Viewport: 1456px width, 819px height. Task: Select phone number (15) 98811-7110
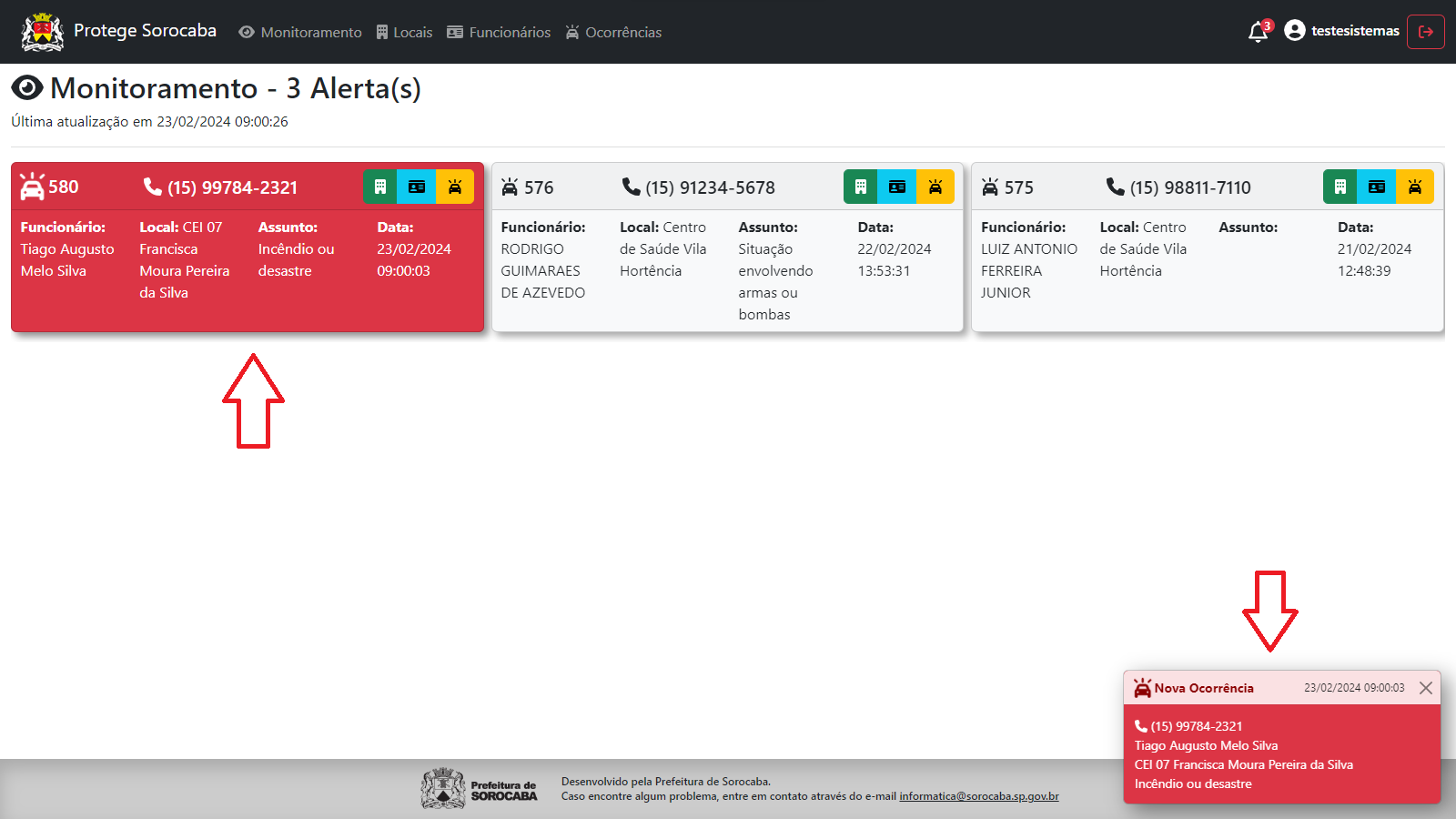tap(1190, 187)
